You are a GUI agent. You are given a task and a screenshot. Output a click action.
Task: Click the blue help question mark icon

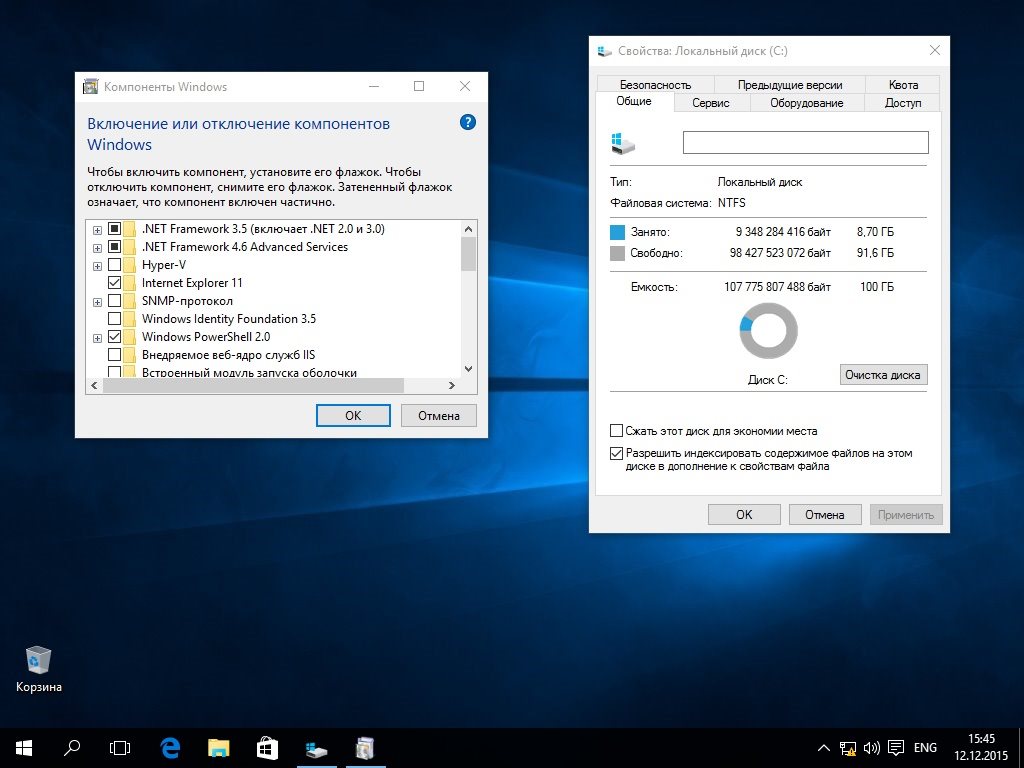[468, 122]
